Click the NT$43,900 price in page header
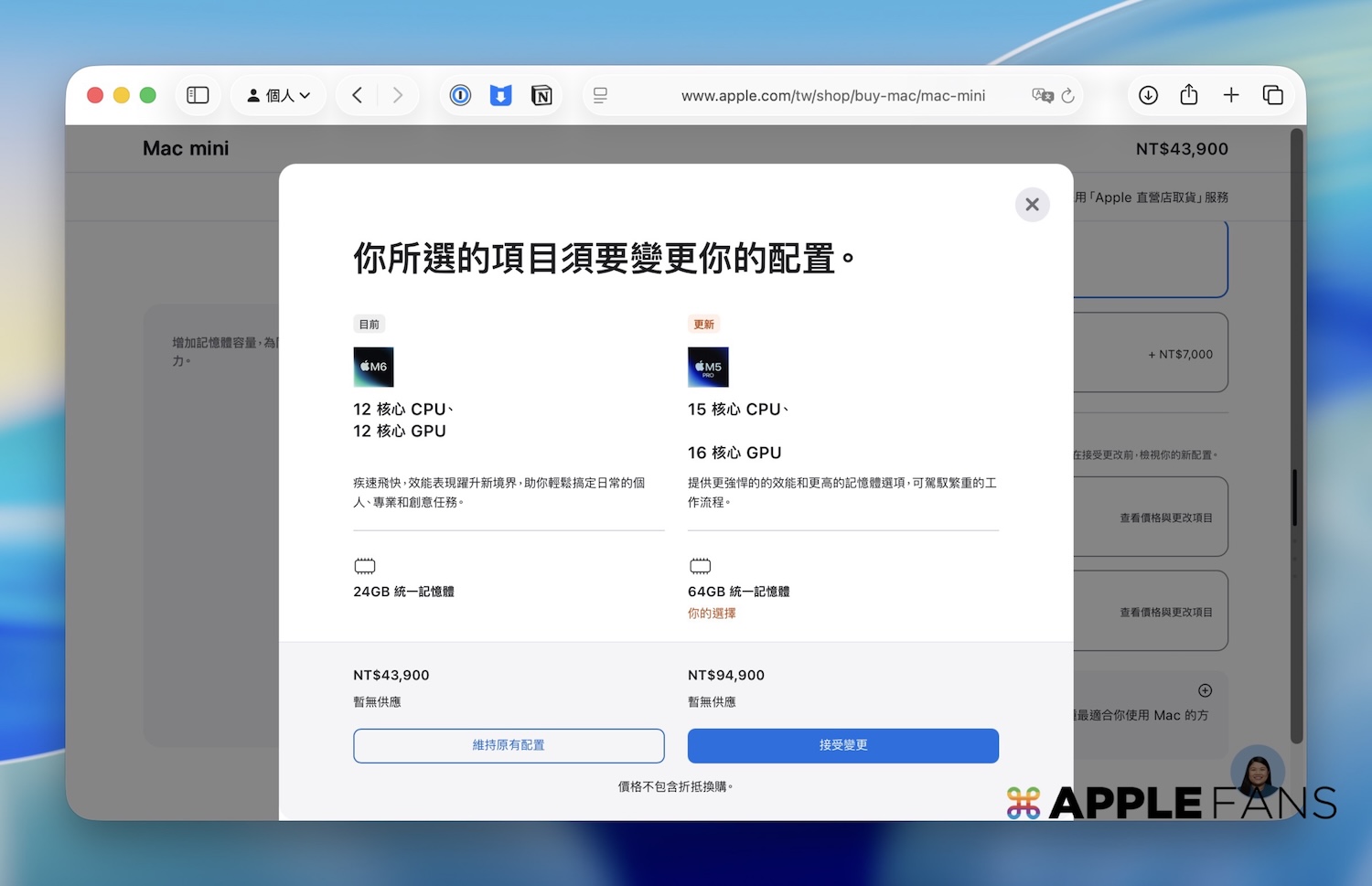This screenshot has height=886, width=1372. point(1182,148)
